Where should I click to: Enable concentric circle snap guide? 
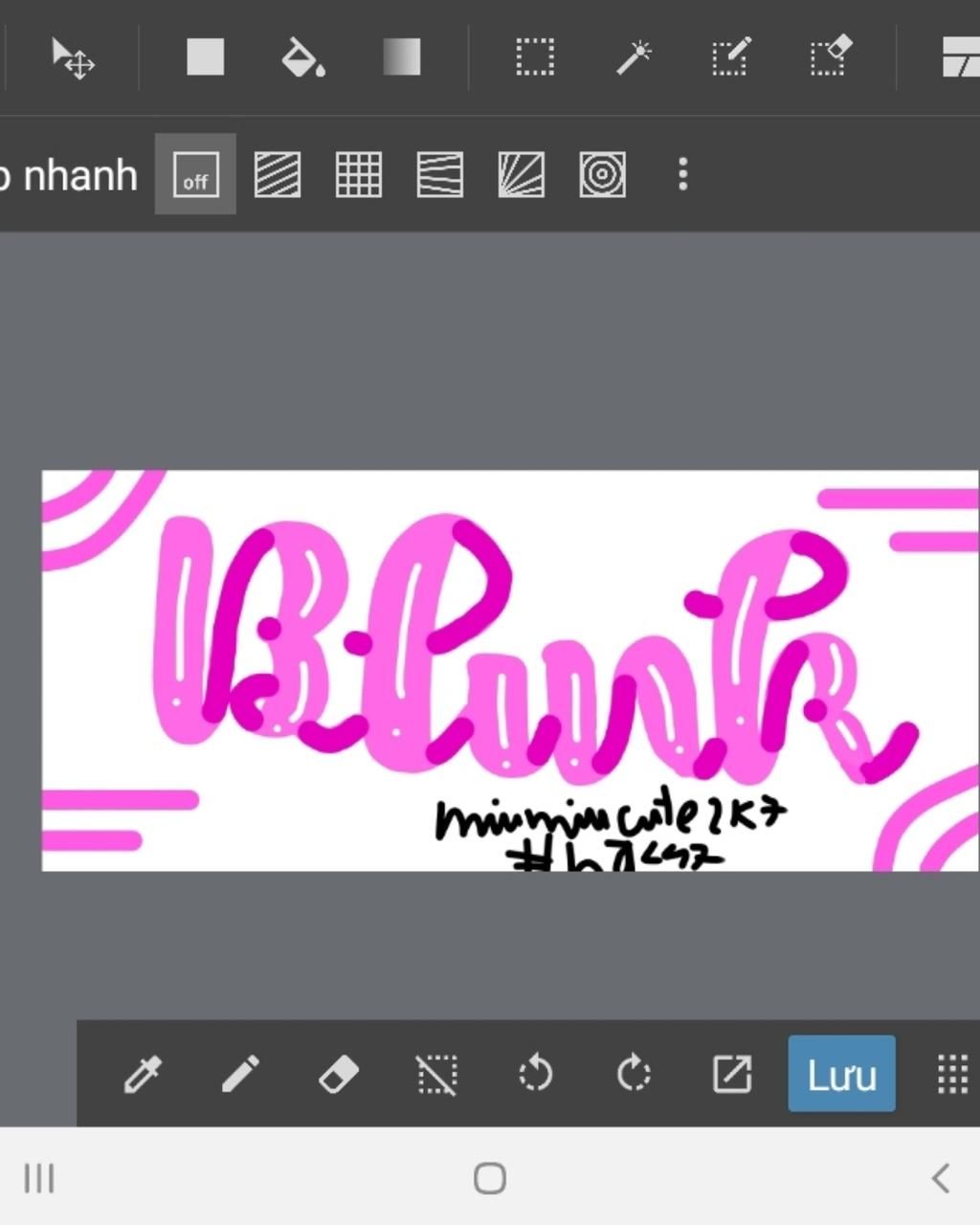point(603,175)
